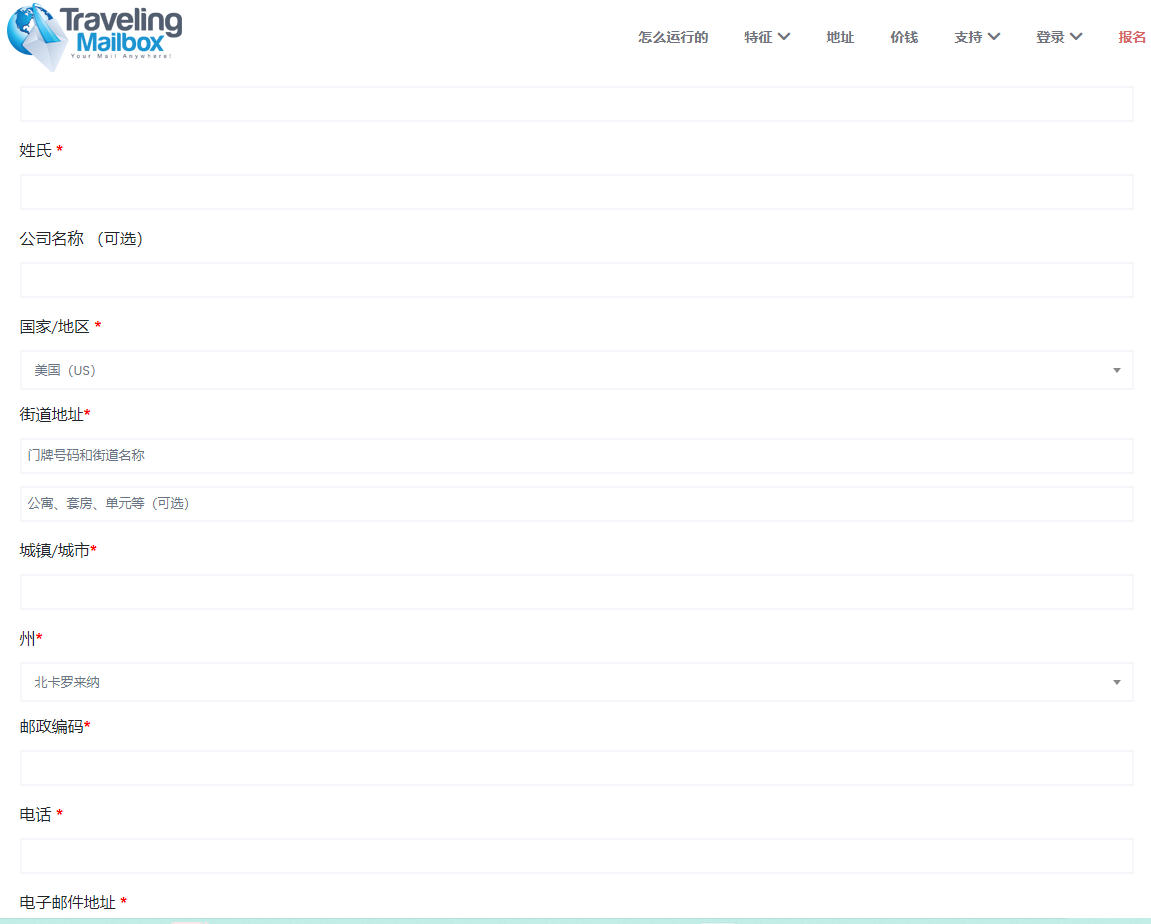The image size is (1151, 924).
Task: Focus the first name field above 姓氏
Action: coord(576,104)
